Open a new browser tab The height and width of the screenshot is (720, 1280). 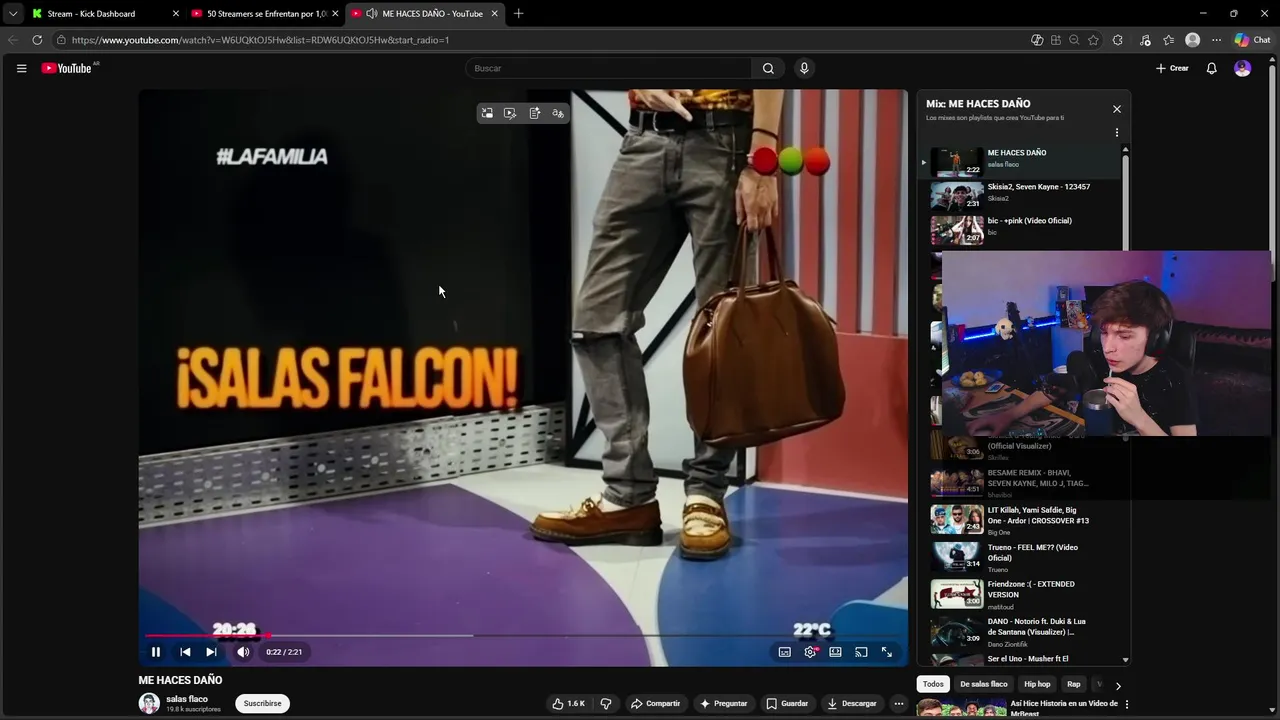(x=518, y=14)
